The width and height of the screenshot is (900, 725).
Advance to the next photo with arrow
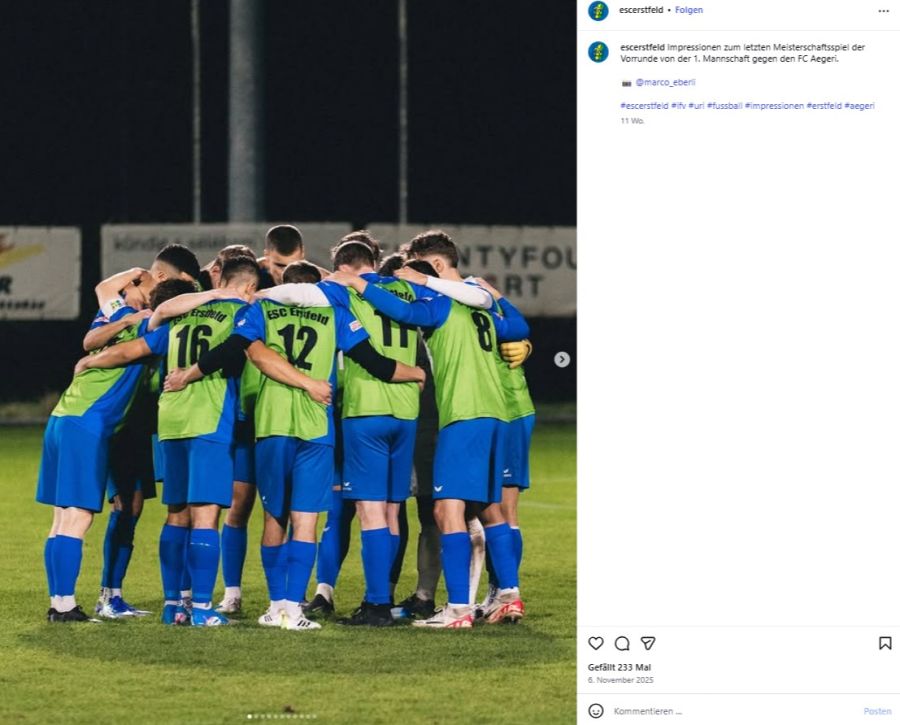(x=562, y=359)
